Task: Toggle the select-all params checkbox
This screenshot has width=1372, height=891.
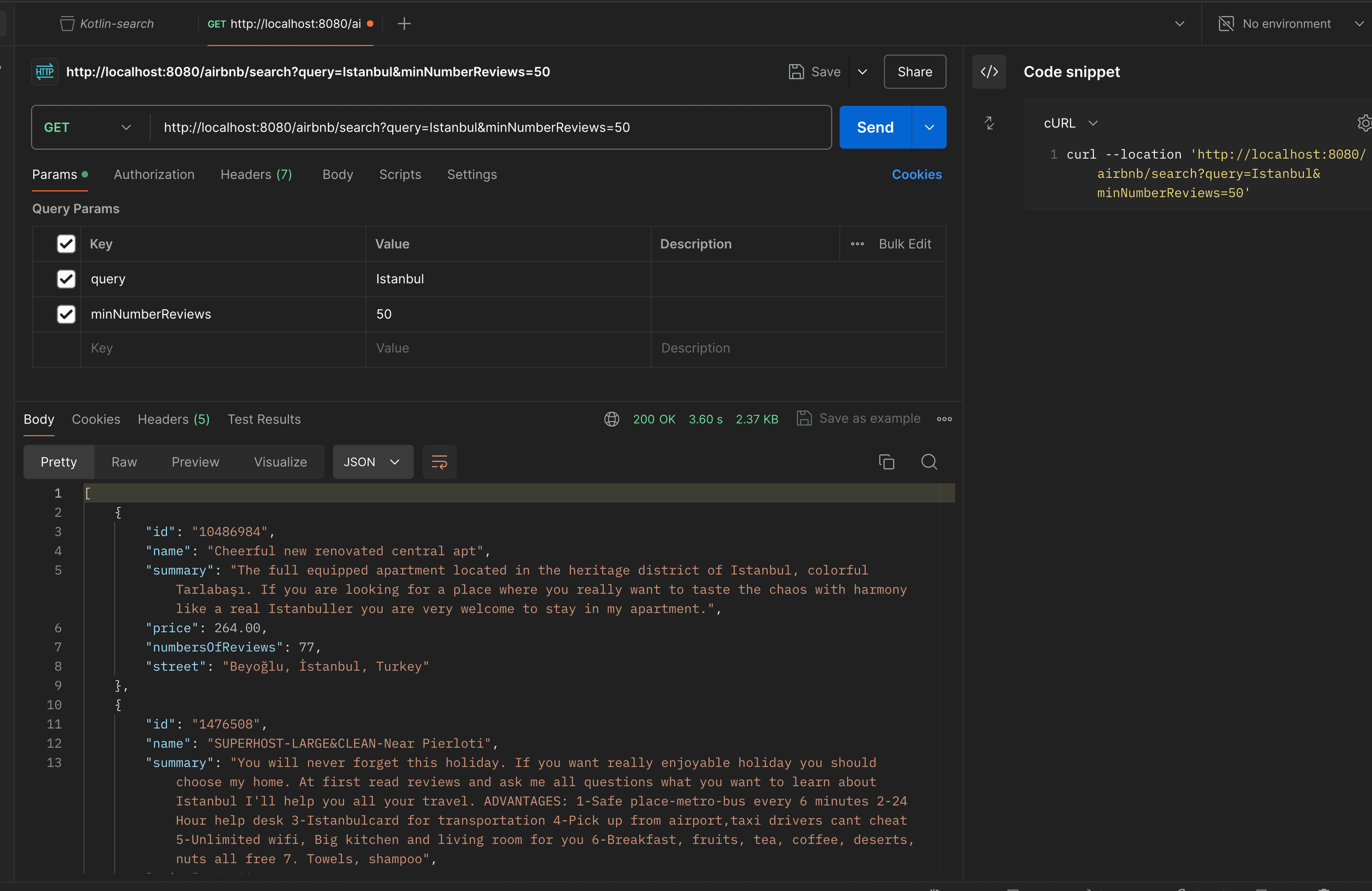Action: (x=66, y=244)
